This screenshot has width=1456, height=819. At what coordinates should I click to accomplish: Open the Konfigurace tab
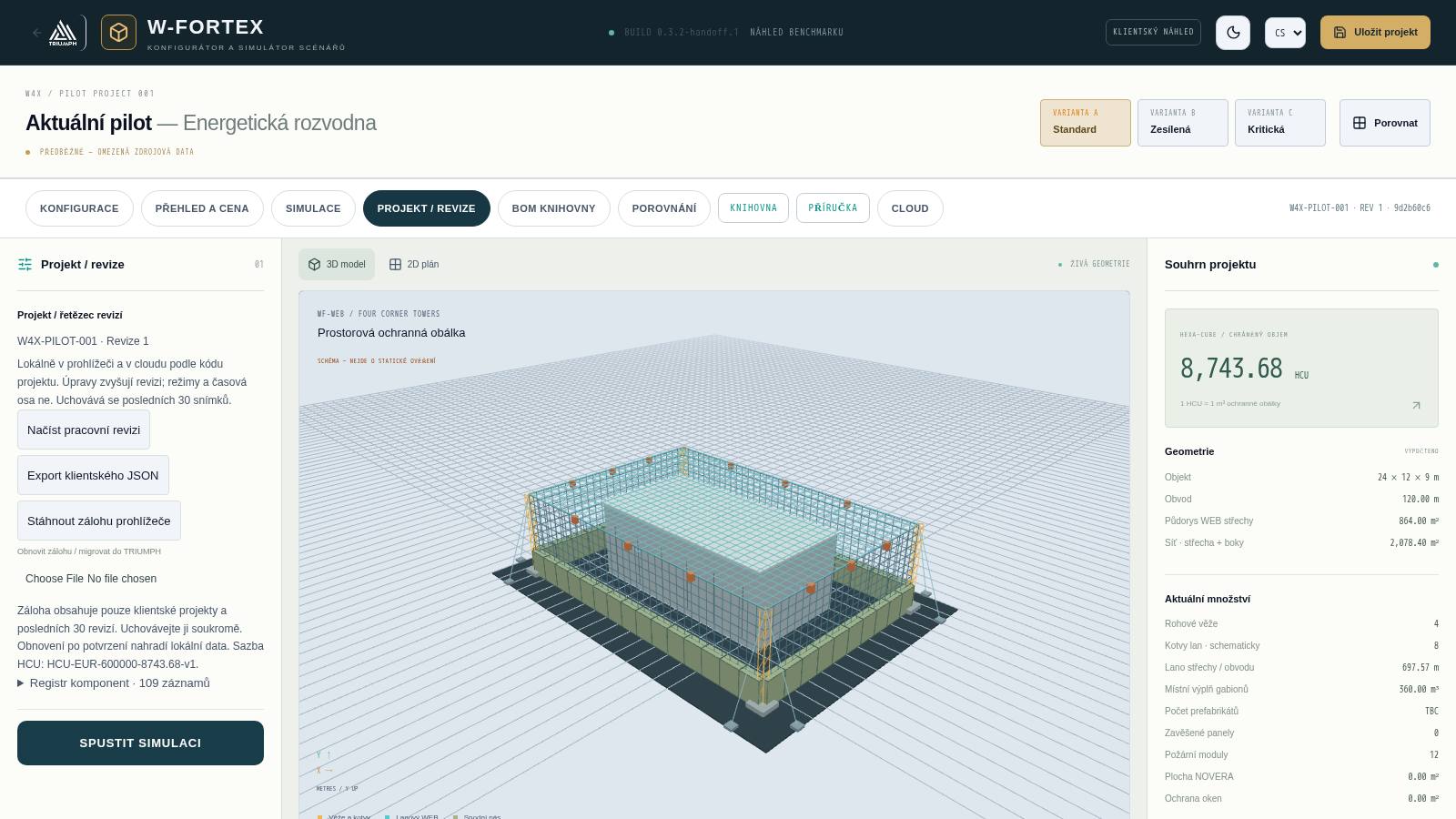[79, 208]
